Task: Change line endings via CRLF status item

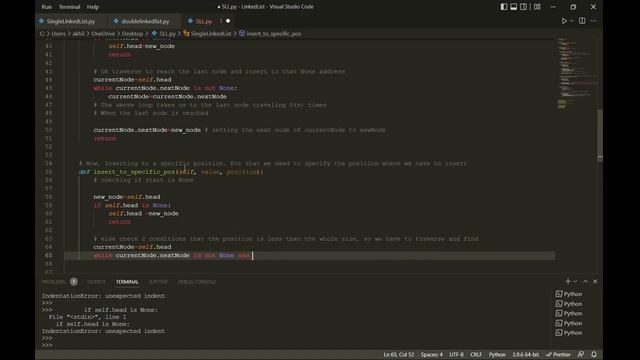Action: pyautogui.click(x=476, y=355)
